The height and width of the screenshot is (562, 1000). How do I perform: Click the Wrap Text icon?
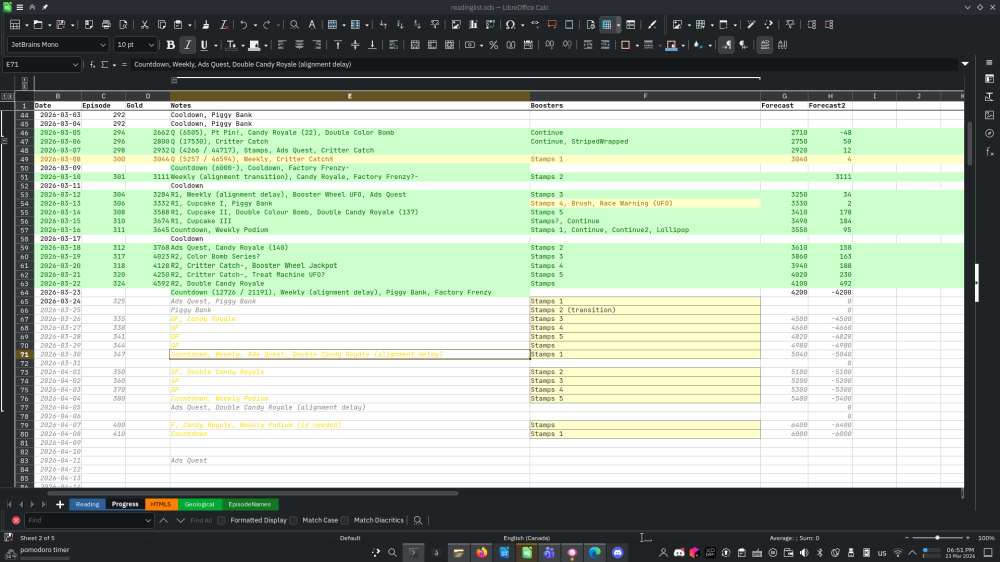[393, 45]
